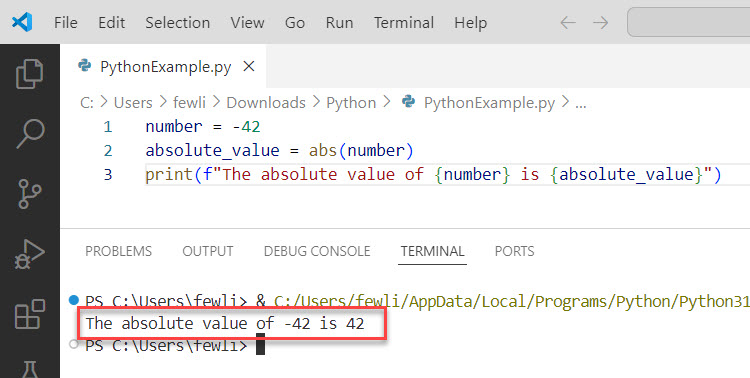Go back with the left arrow

click(568, 22)
